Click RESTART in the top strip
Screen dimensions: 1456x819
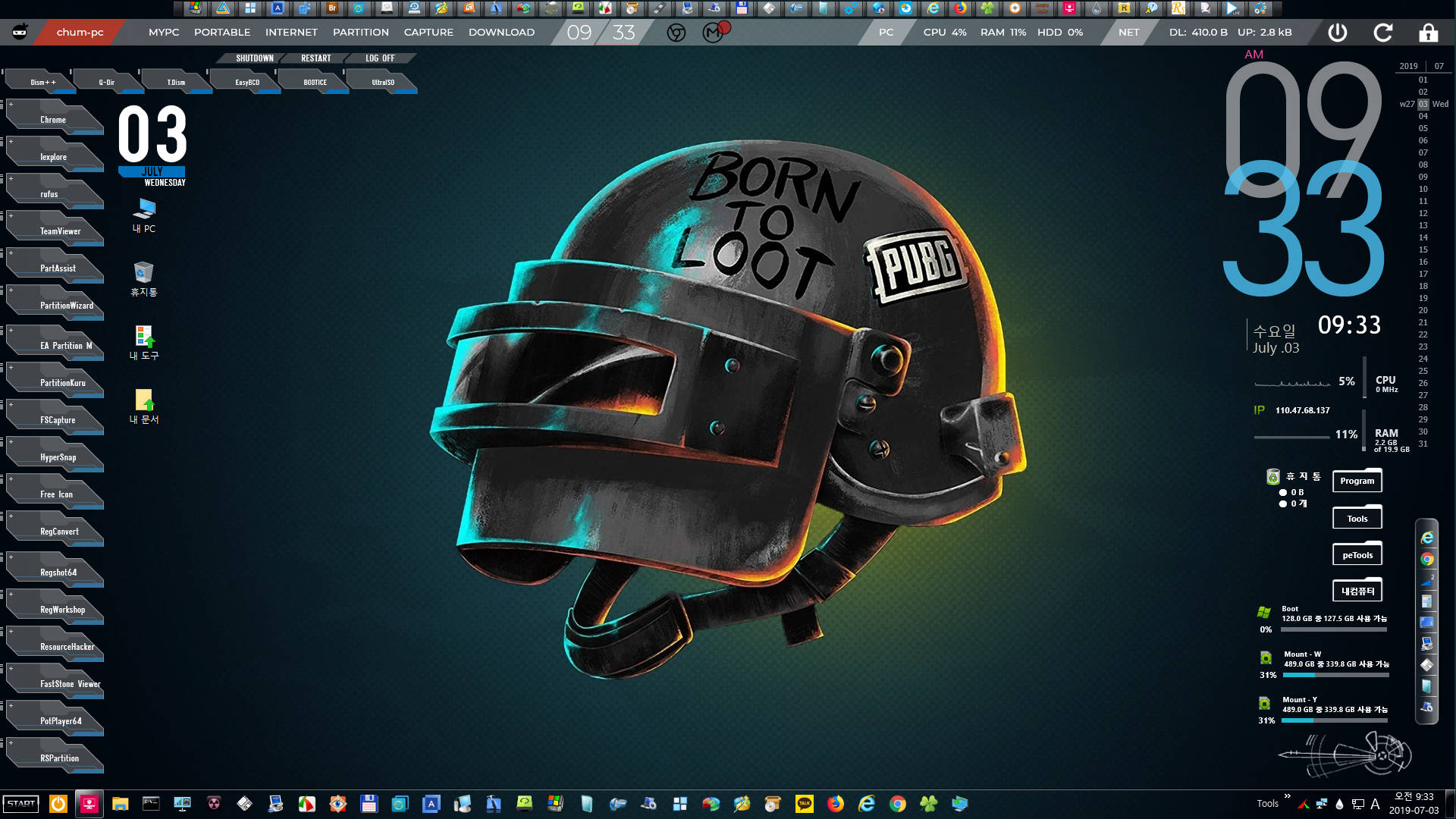pyautogui.click(x=315, y=58)
